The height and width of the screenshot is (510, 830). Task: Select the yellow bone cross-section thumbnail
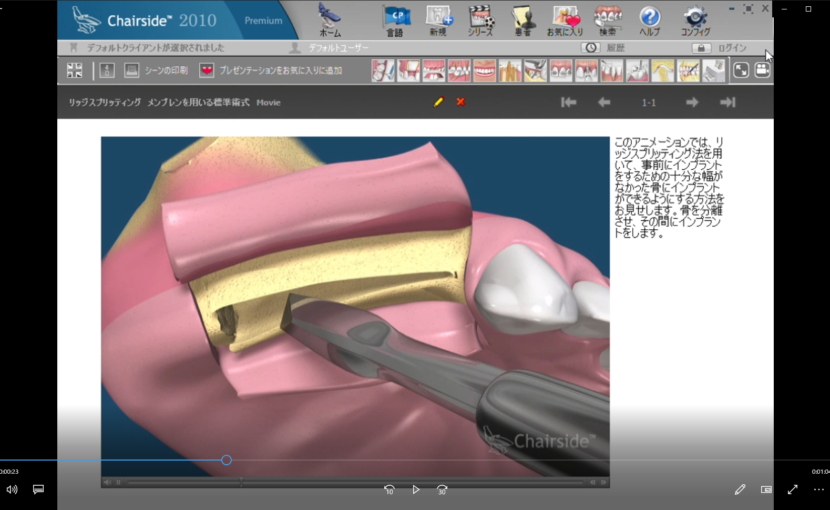(x=662, y=70)
